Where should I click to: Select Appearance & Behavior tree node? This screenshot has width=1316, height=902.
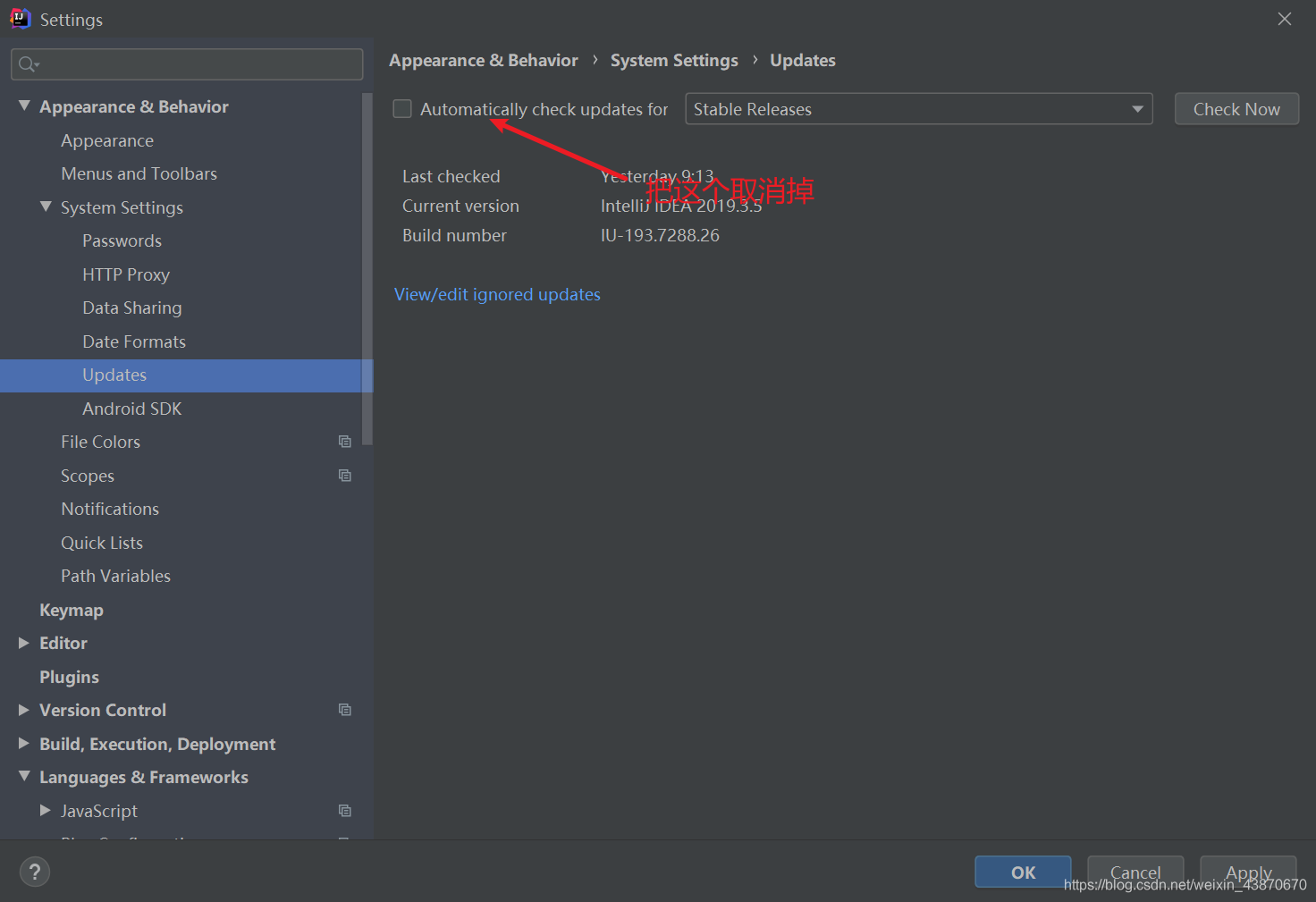click(134, 106)
